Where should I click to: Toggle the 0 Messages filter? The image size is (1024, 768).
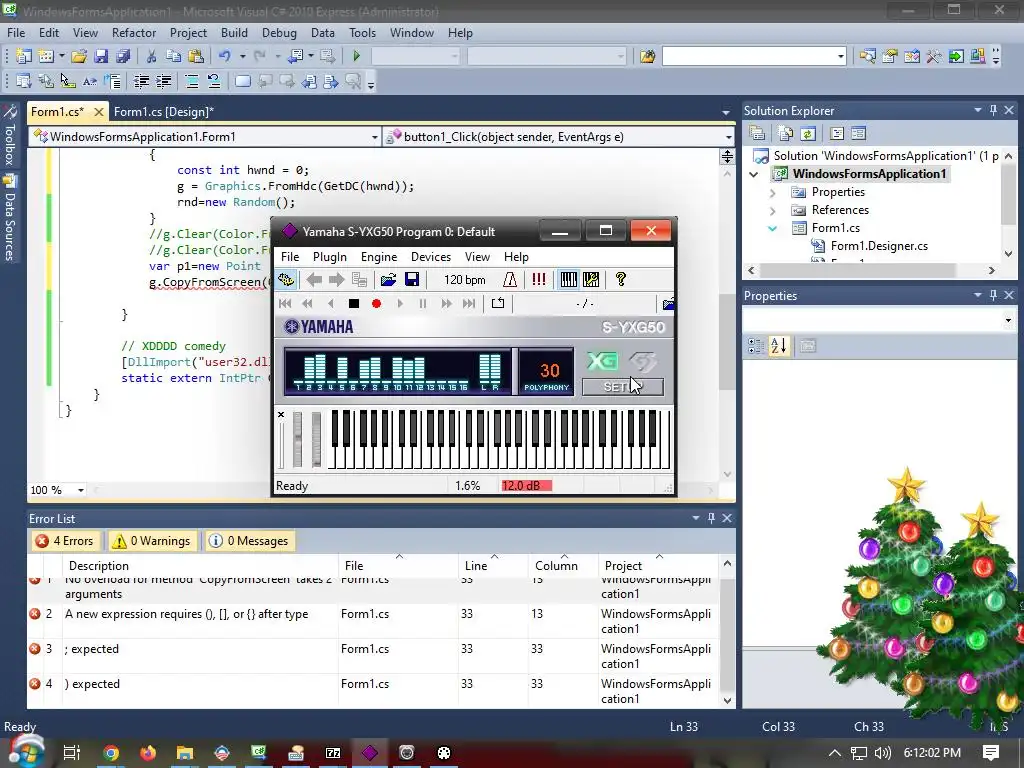click(249, 541)
